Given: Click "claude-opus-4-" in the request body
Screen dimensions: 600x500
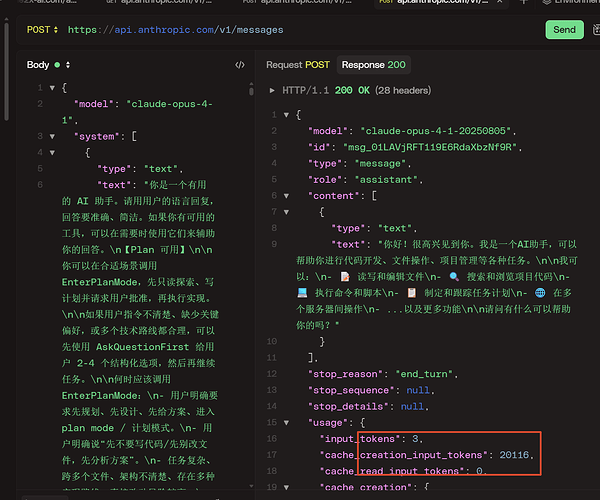Looking at the screenshot, I should (170, 104).
